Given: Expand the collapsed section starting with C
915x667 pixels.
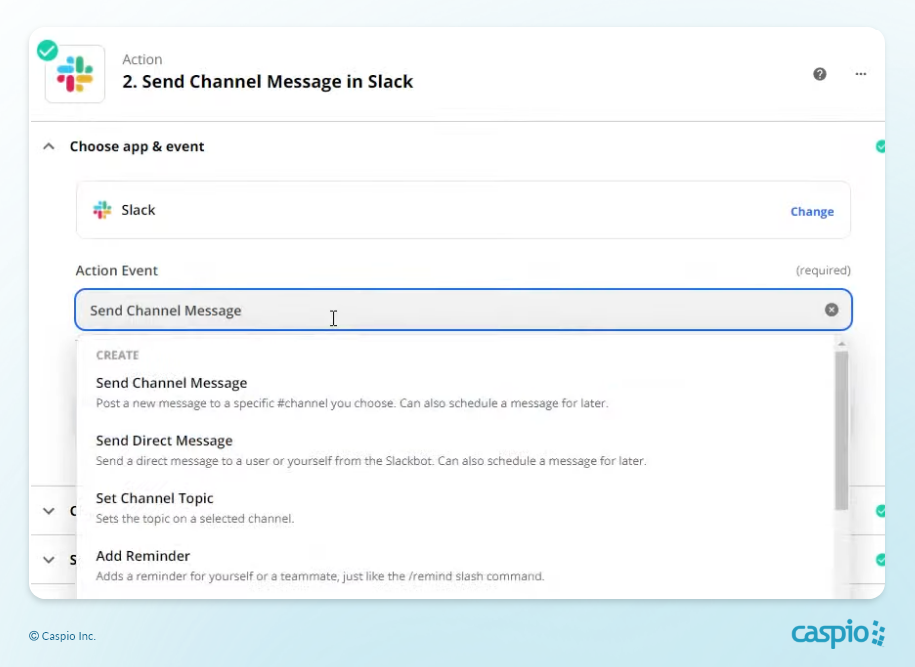Looking at the screenshot, I should pos(49,511).
